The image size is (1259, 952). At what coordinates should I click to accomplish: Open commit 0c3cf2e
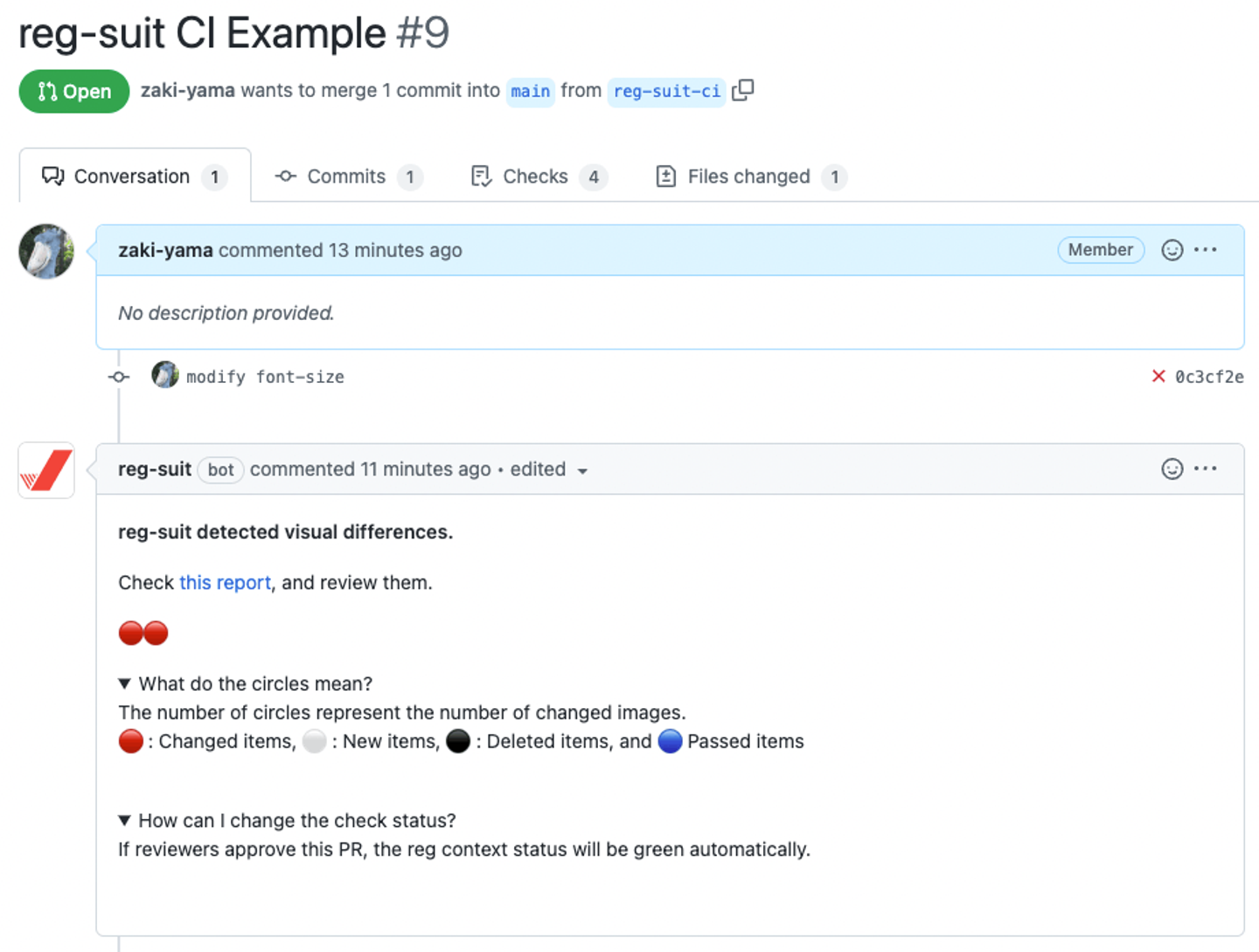pos(1209,377)
